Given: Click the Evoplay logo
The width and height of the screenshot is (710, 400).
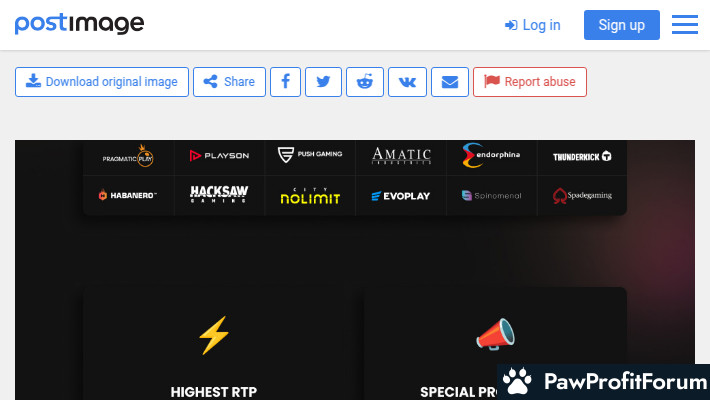Looking at the screenshot, I should point(401,196).
